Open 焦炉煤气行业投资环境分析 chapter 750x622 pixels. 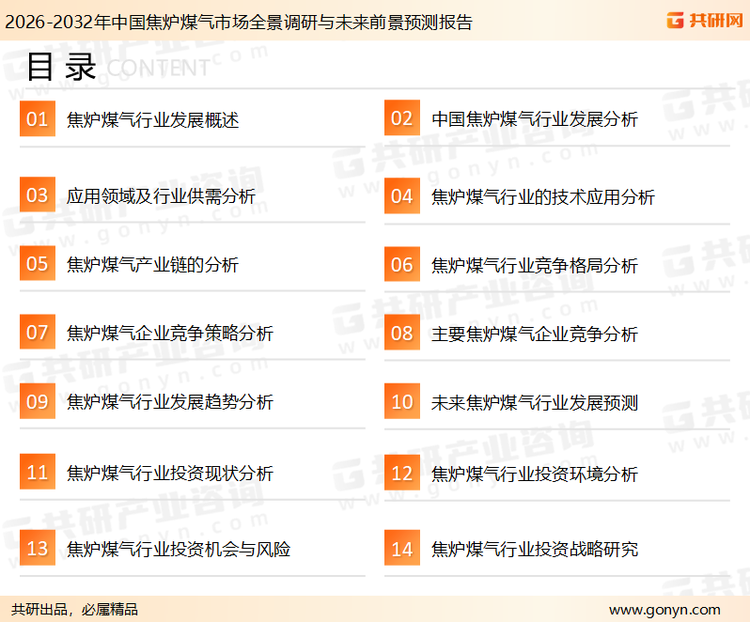534,473
